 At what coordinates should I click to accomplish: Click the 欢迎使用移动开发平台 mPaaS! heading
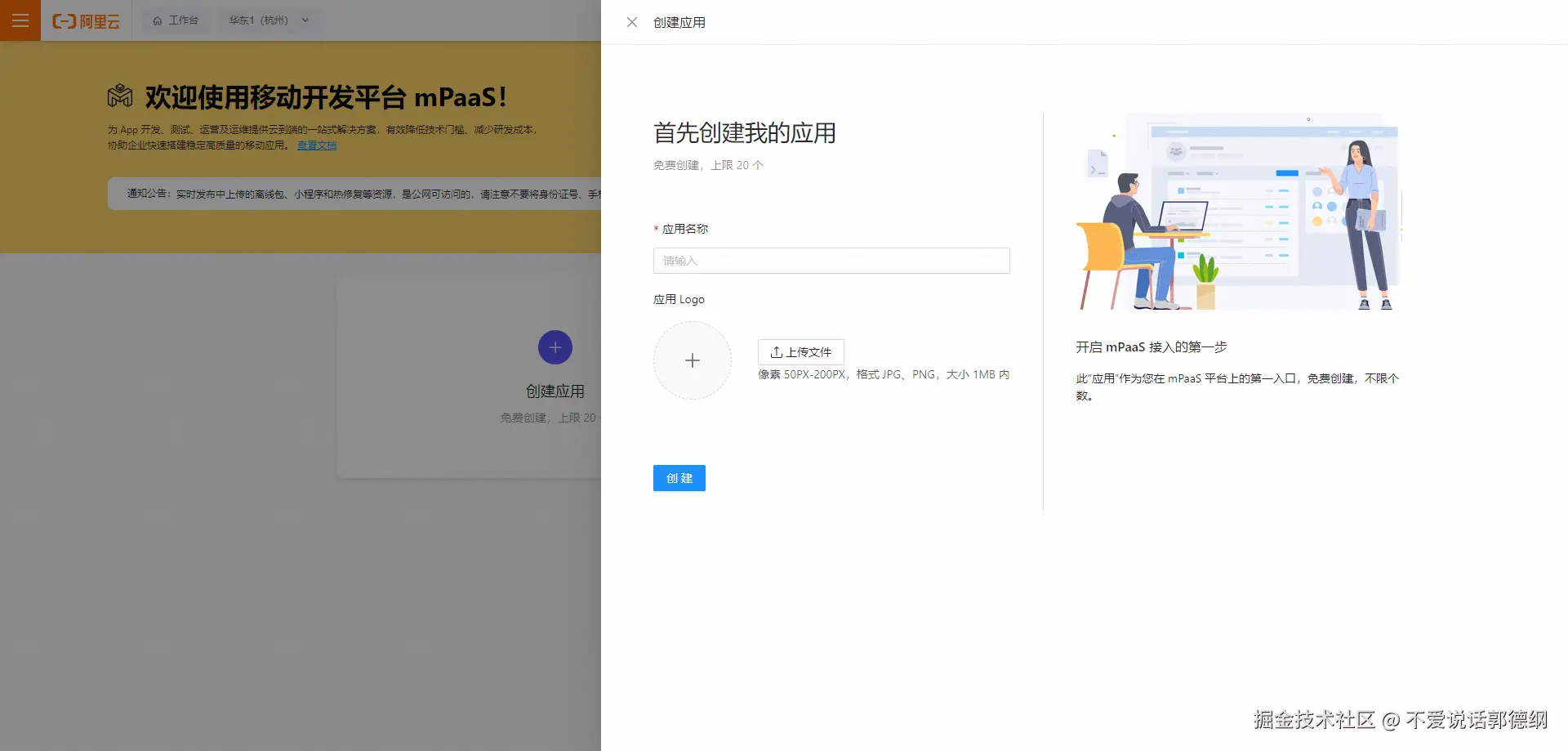(326, 97)
